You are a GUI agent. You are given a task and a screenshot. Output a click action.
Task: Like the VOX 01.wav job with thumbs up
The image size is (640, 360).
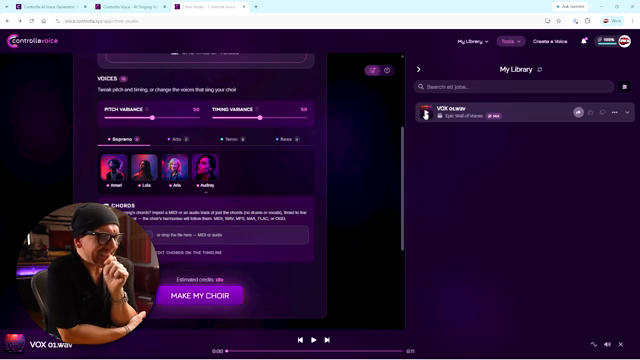coord(591,112)
